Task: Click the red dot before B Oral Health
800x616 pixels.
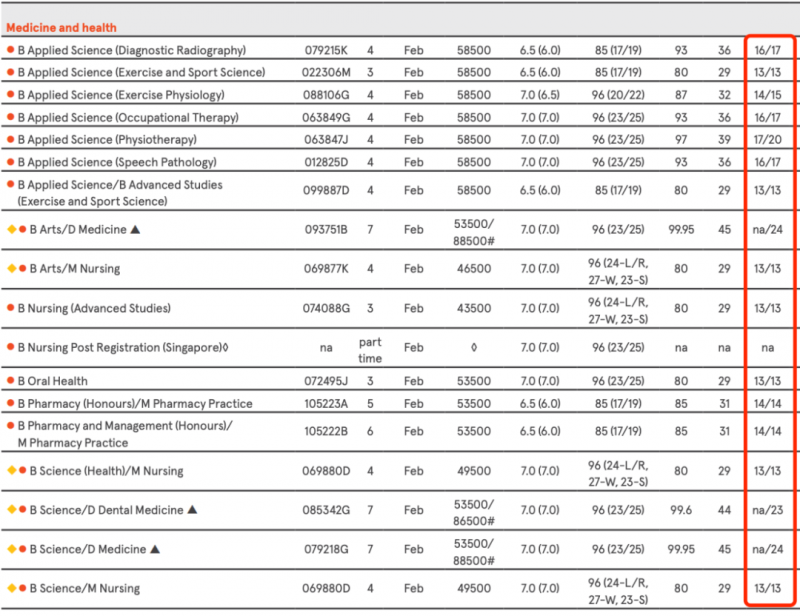Action: click(x=10, y=381)
